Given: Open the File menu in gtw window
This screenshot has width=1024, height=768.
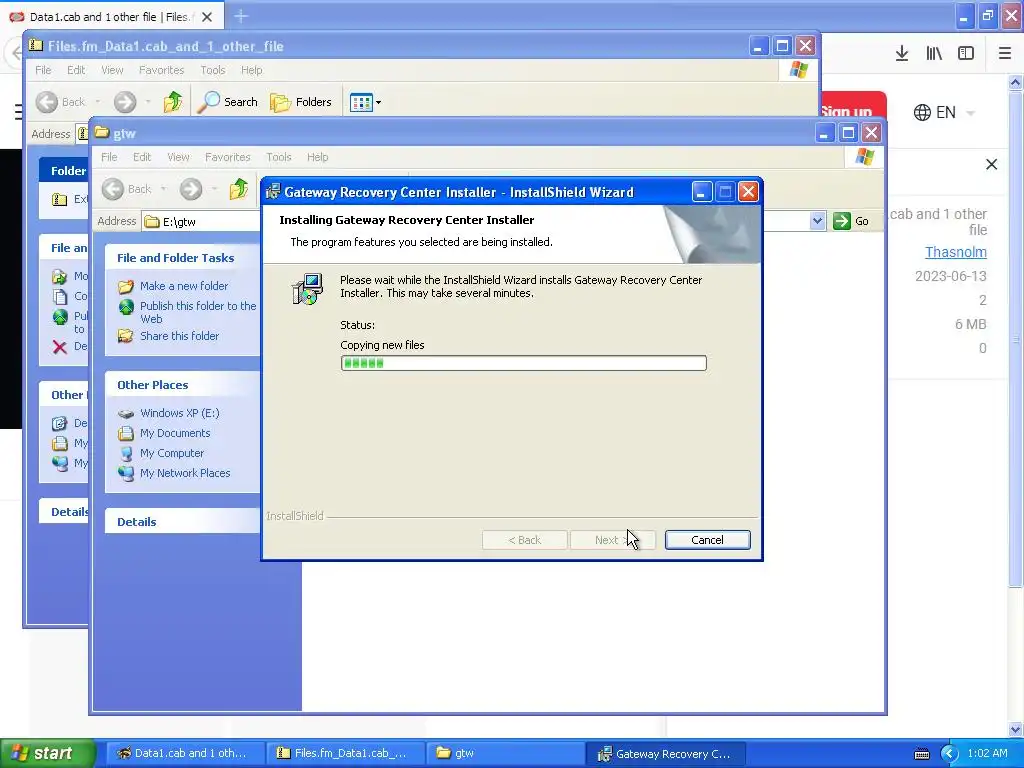Looking at the screenshot, I should (109, 157).
